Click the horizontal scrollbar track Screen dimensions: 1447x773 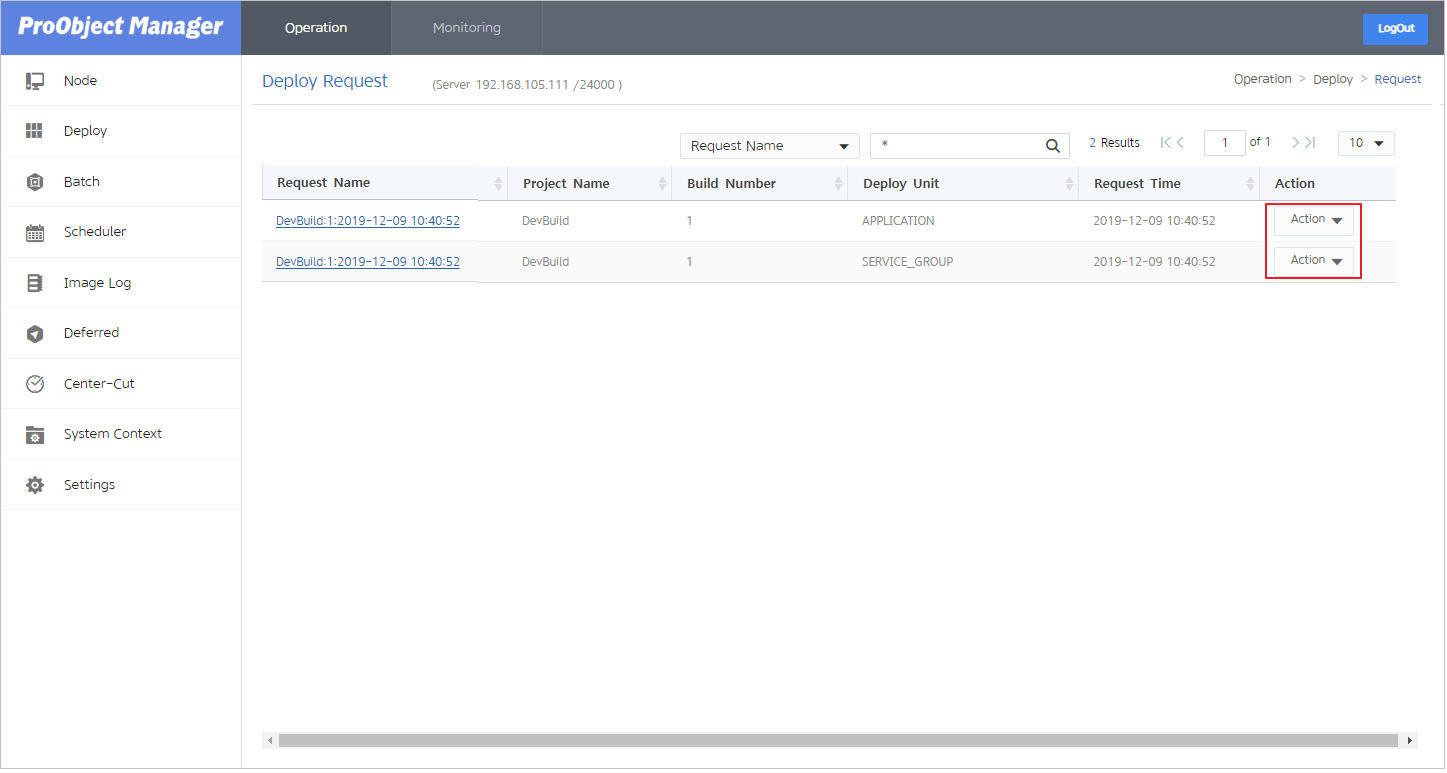click(838, 741)
